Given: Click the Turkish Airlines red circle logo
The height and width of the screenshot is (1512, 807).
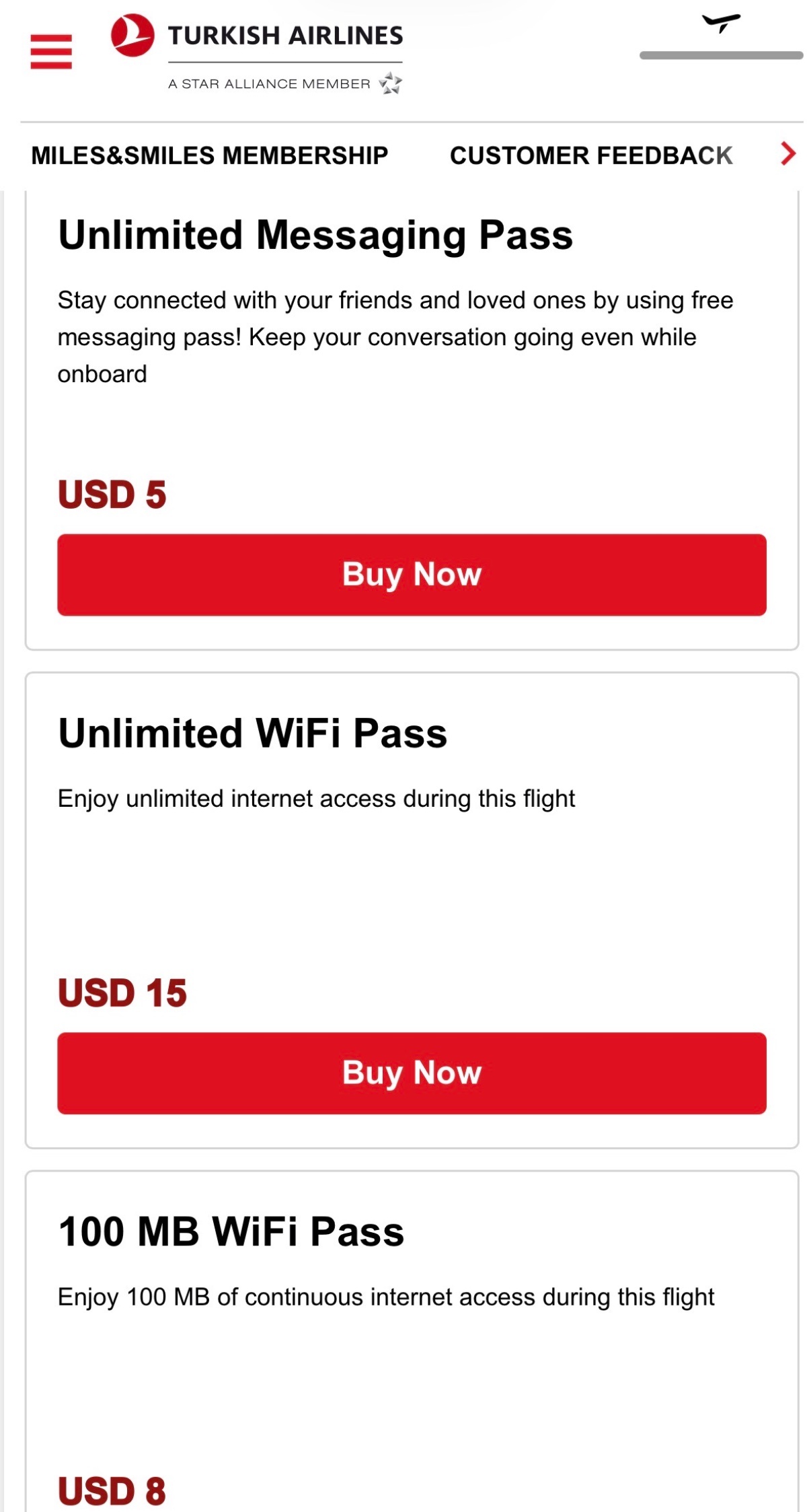Looking at the screenshot, I should point(132,36).
